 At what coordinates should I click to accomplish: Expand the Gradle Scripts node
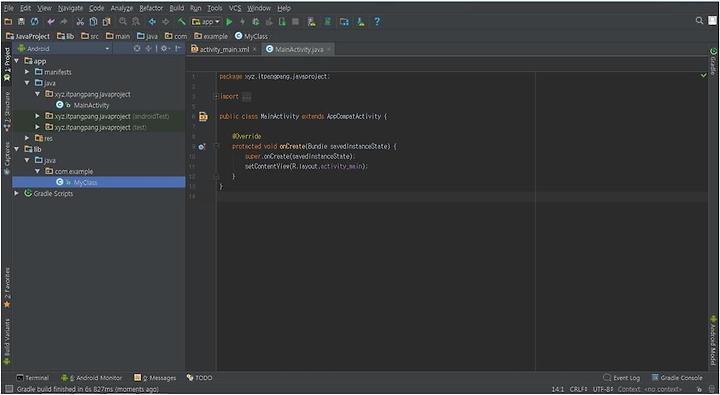pos(17,193)
